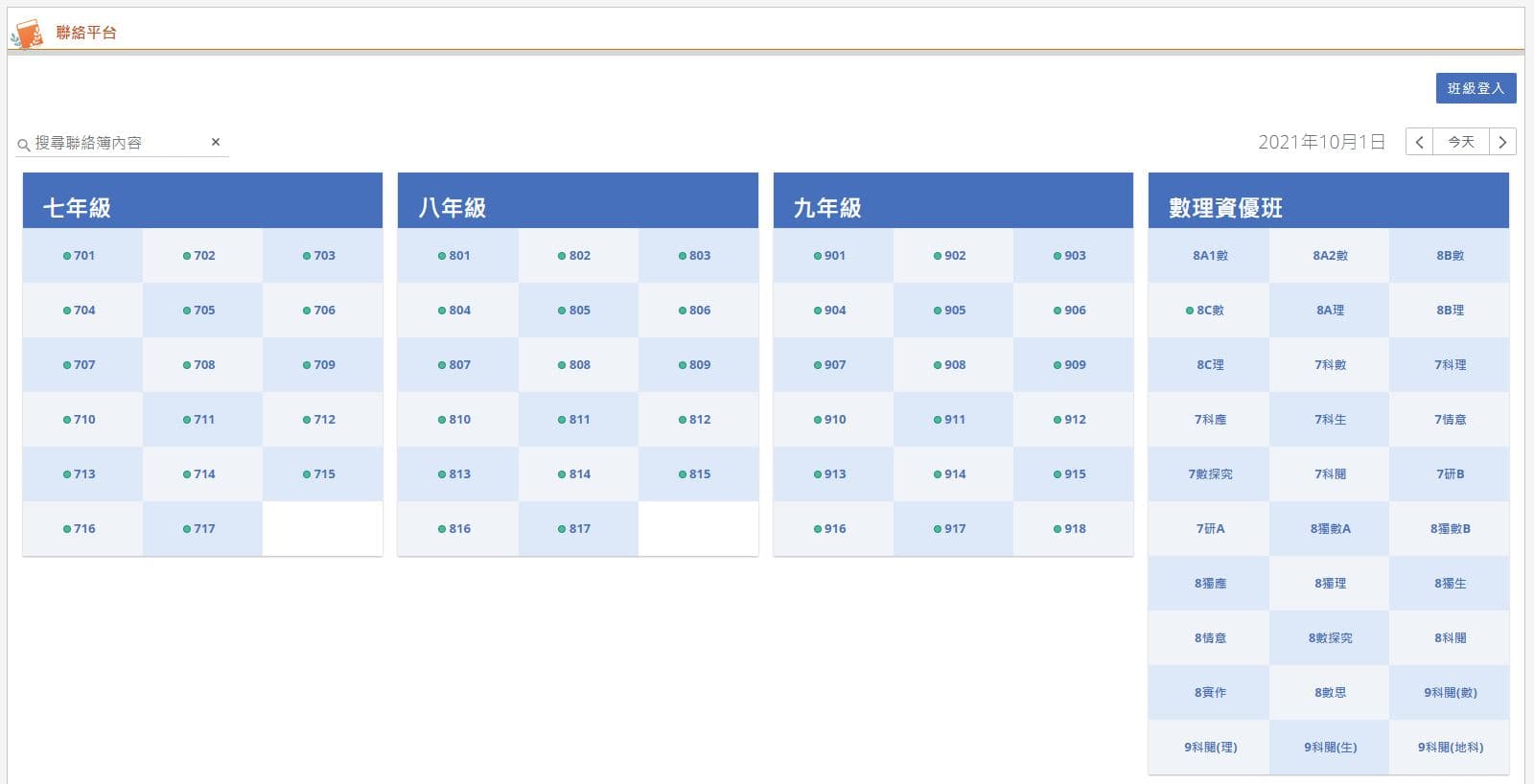Select the 8C數 class cell
The width and height of the screenshot is (1534, 784).
pos(1209,311)
